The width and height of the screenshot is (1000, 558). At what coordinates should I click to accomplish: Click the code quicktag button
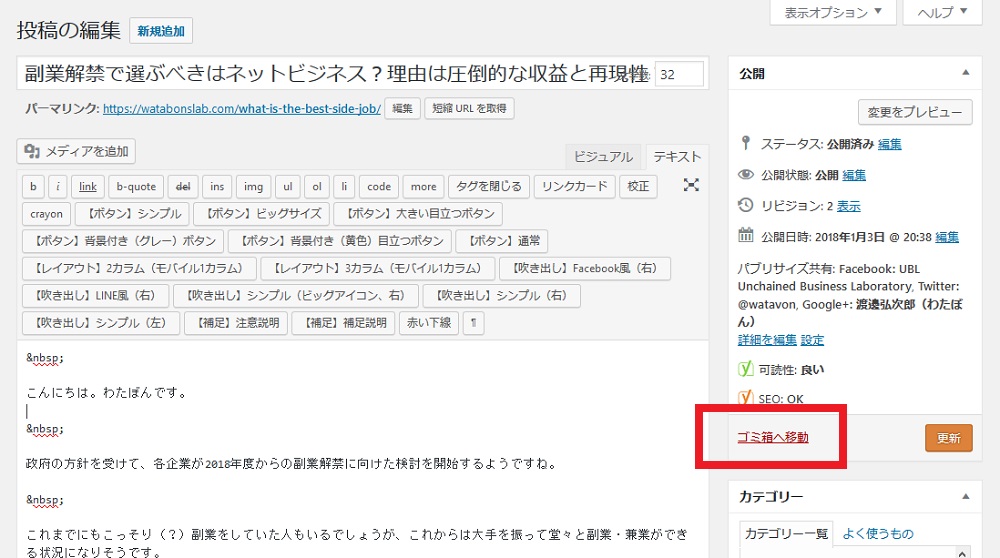[379, 186]
